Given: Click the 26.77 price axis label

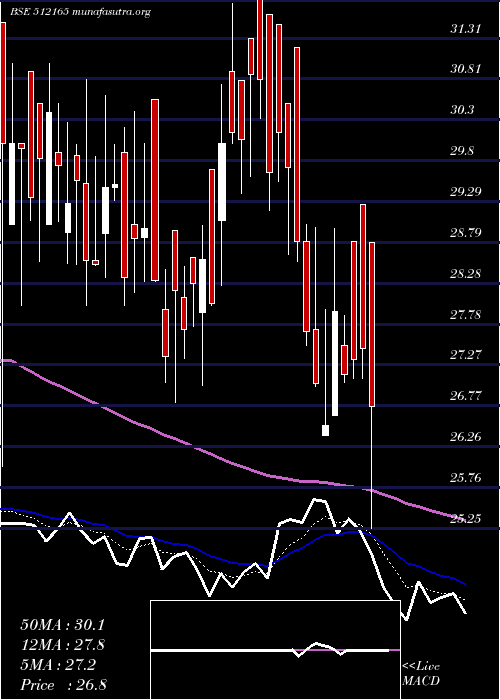Looking at the screenshot, I should pyautogui.click(x=465, y=396).
